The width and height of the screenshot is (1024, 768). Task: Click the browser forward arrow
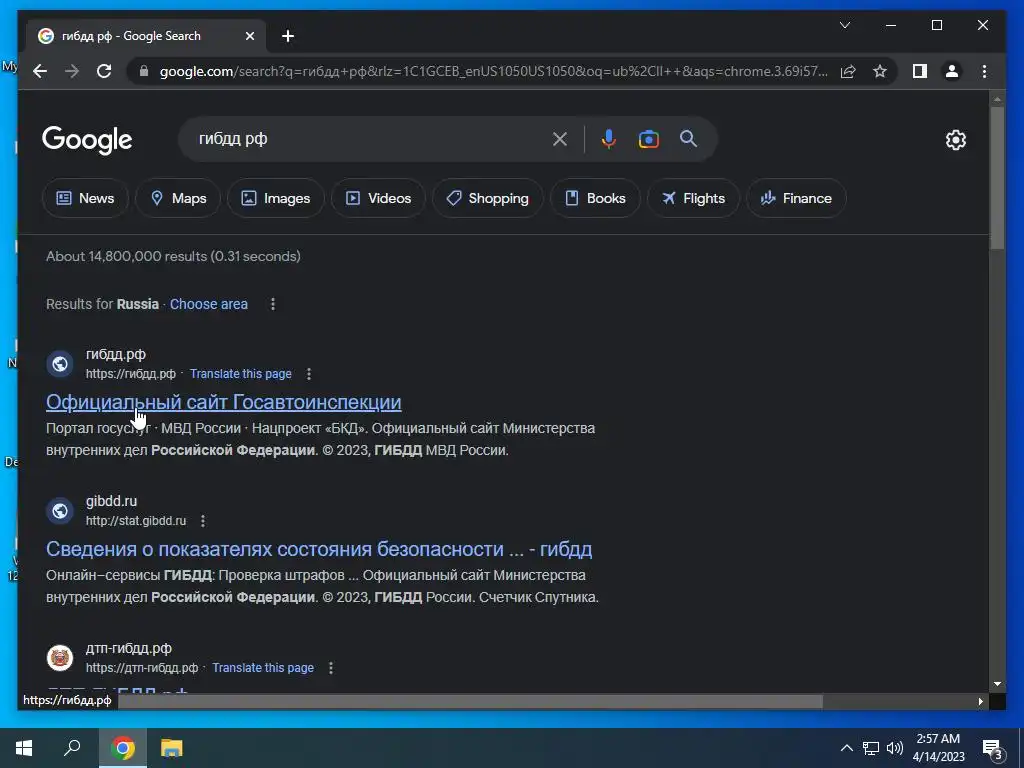pyautogui.click(x=72, y=71)
